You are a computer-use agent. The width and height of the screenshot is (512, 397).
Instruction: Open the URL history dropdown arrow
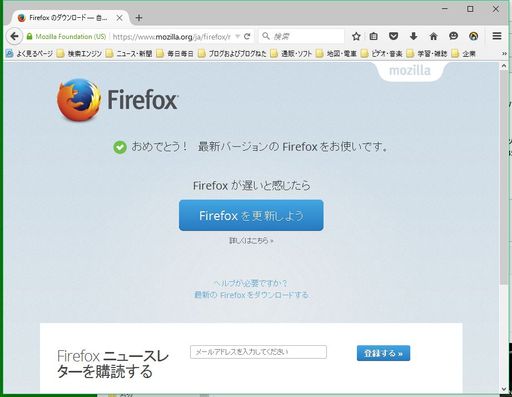click(237, 36)
